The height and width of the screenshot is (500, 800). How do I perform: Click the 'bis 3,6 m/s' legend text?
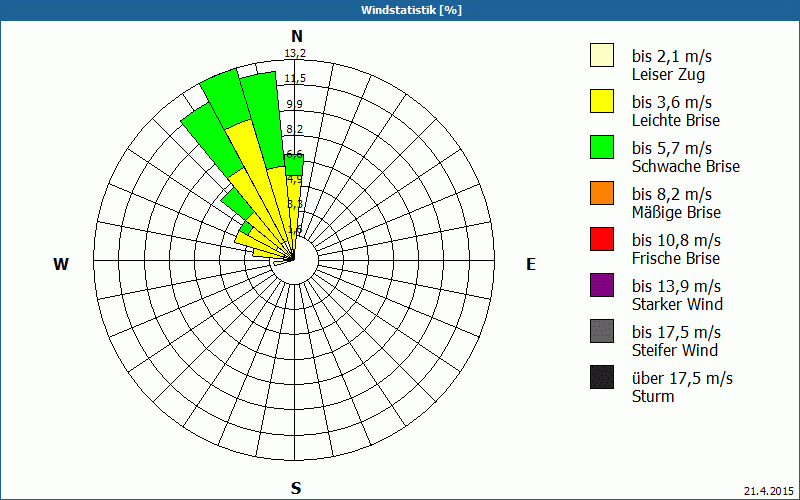(x=671, y=102)
